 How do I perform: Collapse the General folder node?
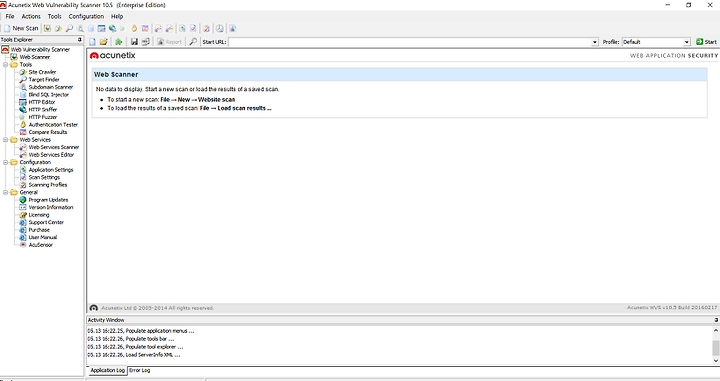[x=6, y=192]
